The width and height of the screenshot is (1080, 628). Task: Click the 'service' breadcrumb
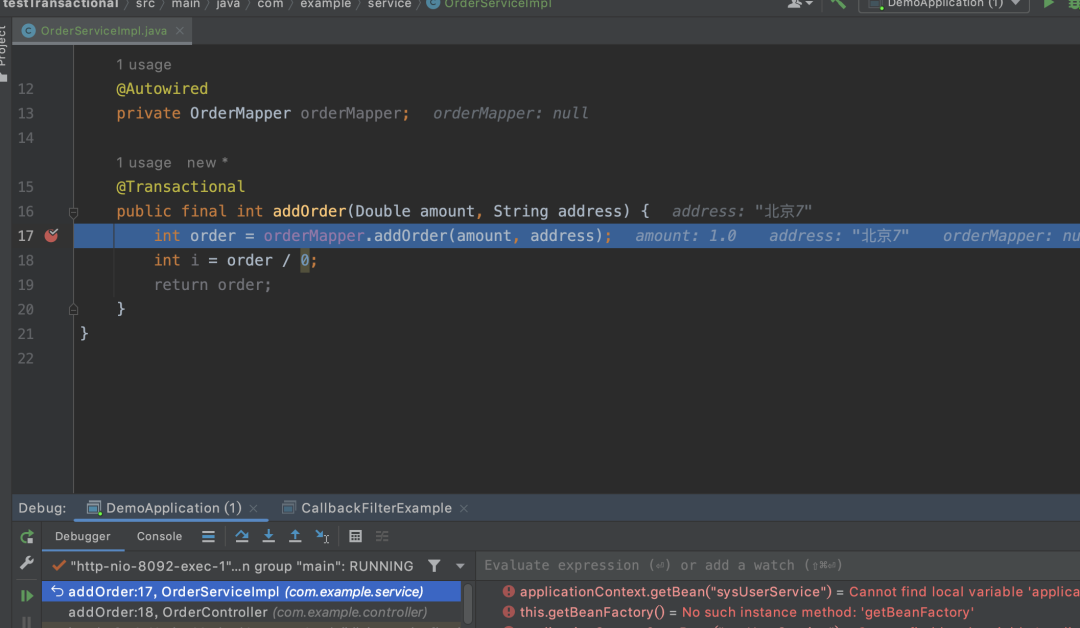pos(389,4)
